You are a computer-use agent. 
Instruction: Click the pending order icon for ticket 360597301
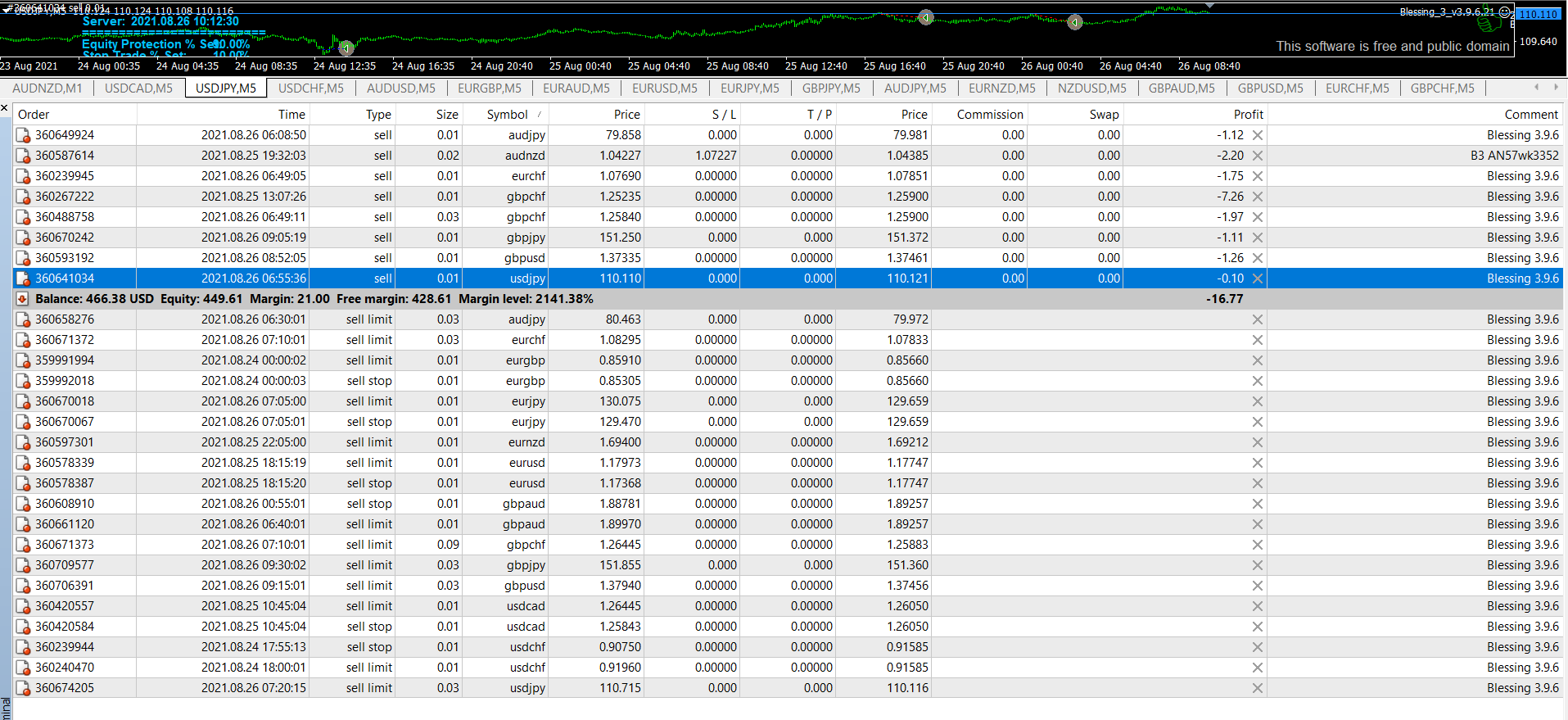(23, 442)
